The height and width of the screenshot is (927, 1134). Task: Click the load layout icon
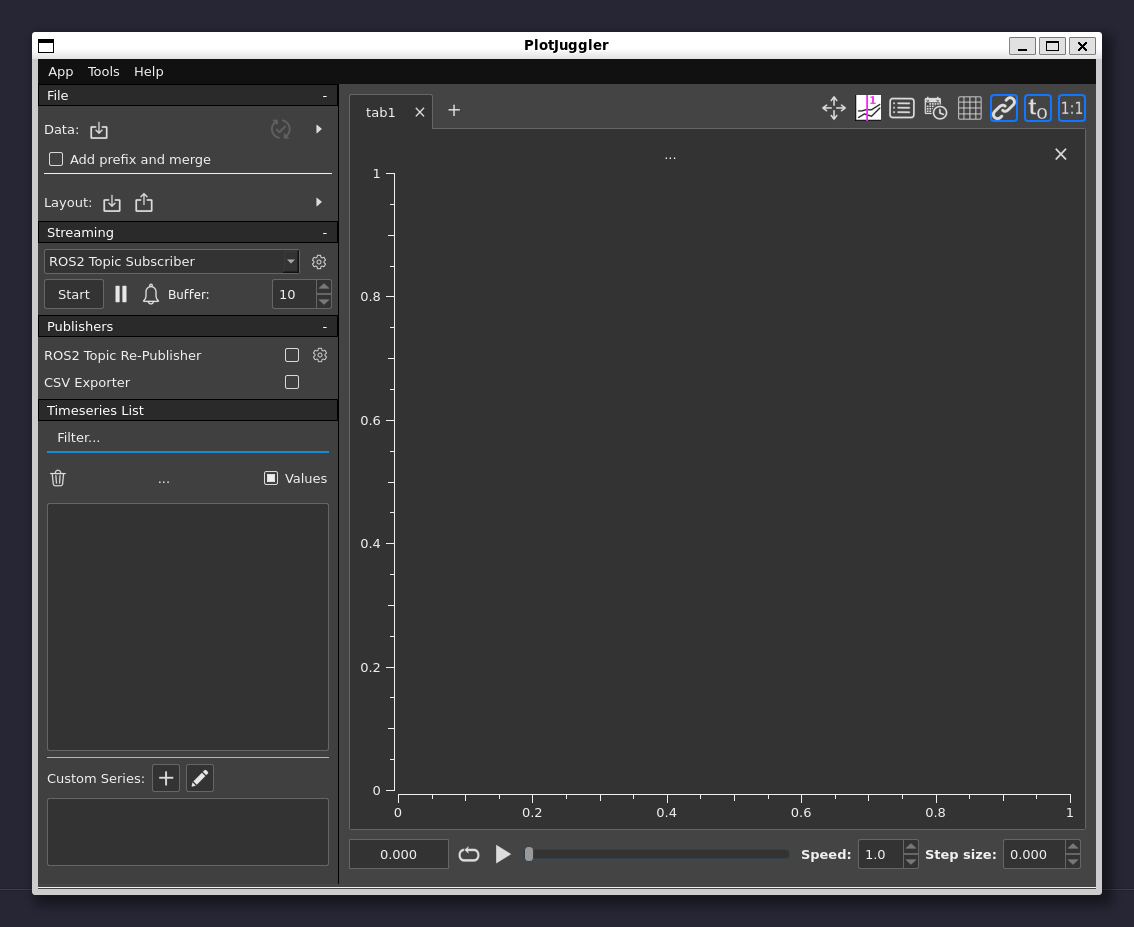coord(112,203)
